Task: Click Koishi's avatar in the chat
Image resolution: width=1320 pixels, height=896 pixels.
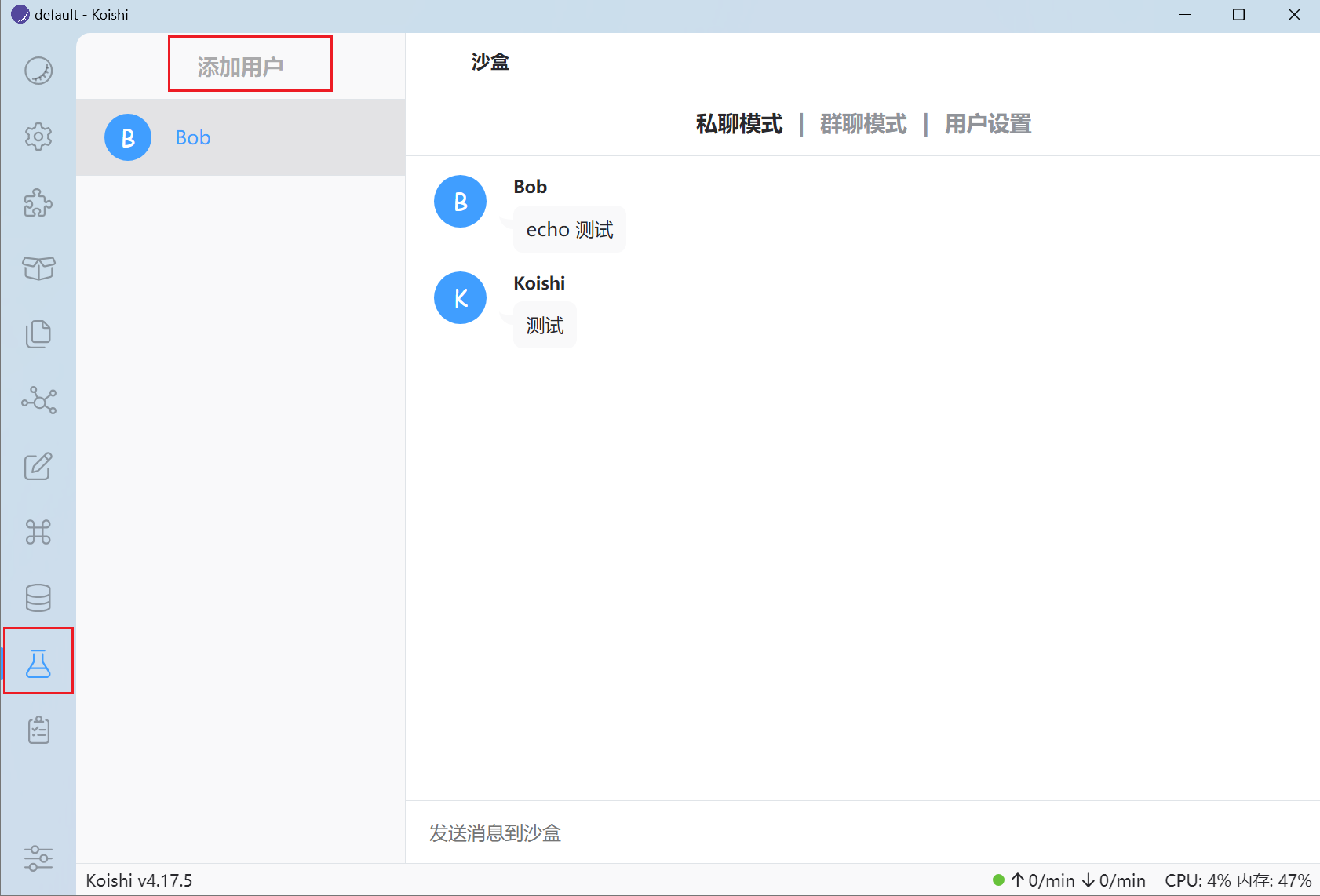Action: point(461,298)
